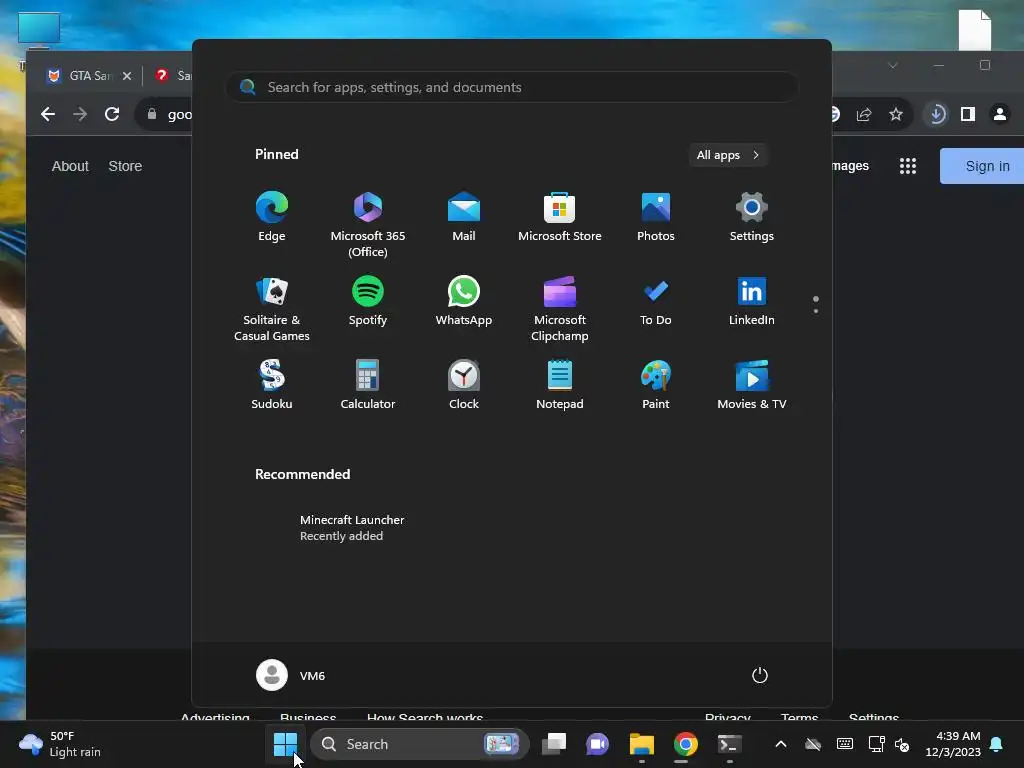The width and height of the screenshot is (1024, 768).
Task: Toggle Chrome side panel
Action: coord(968,114)
